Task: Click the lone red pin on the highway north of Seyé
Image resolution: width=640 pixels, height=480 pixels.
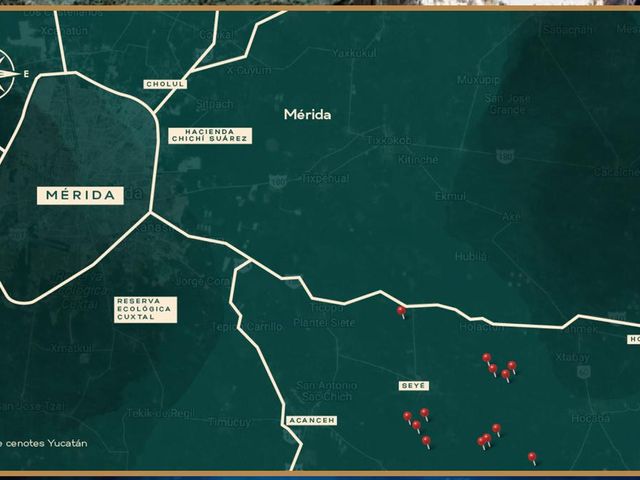Action: point(401,312)
